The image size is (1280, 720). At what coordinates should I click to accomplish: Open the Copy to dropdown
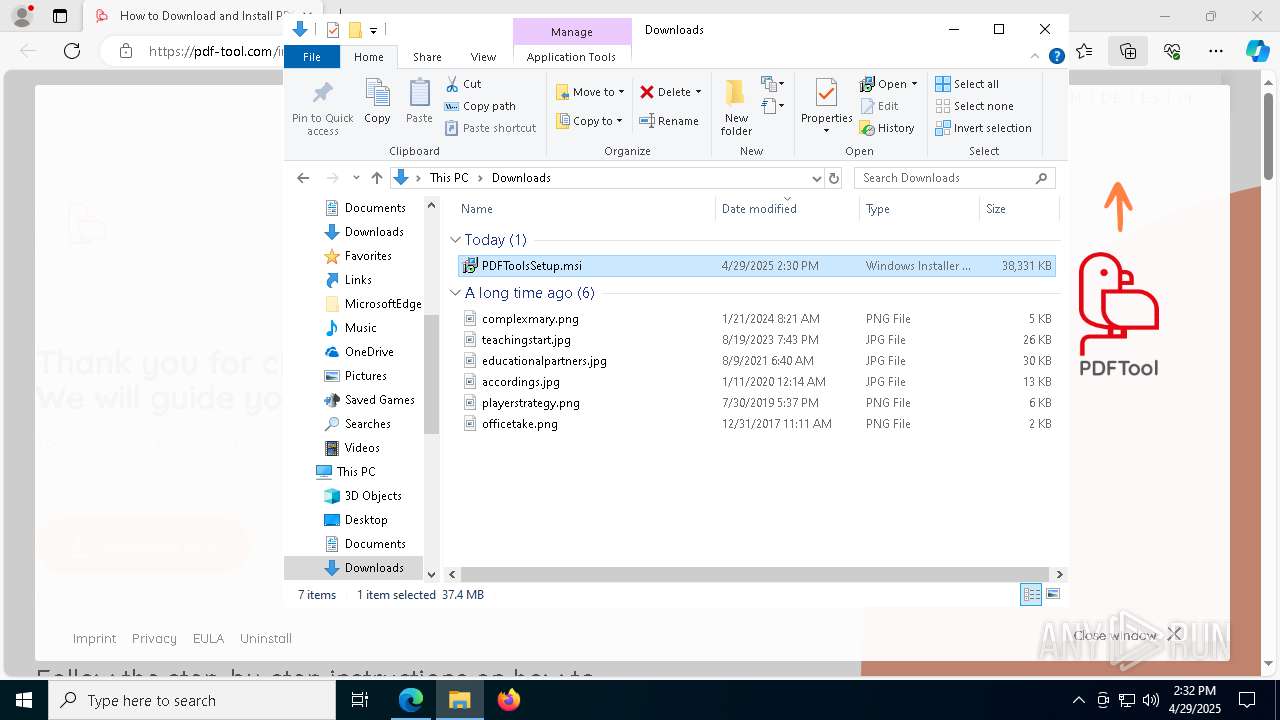pos(589,121)
